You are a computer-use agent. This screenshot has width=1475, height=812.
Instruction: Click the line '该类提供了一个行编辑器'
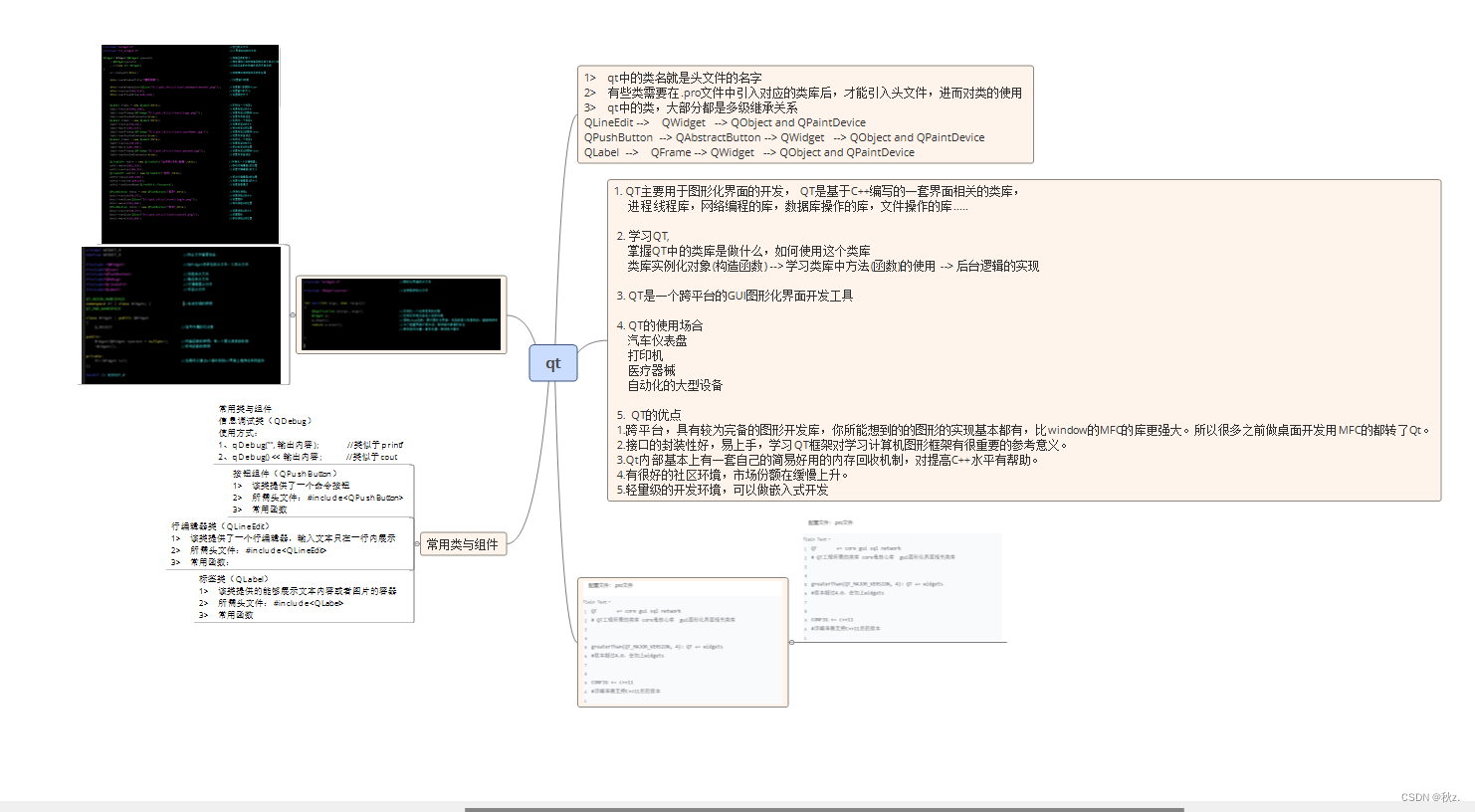(x=283, y=538)
